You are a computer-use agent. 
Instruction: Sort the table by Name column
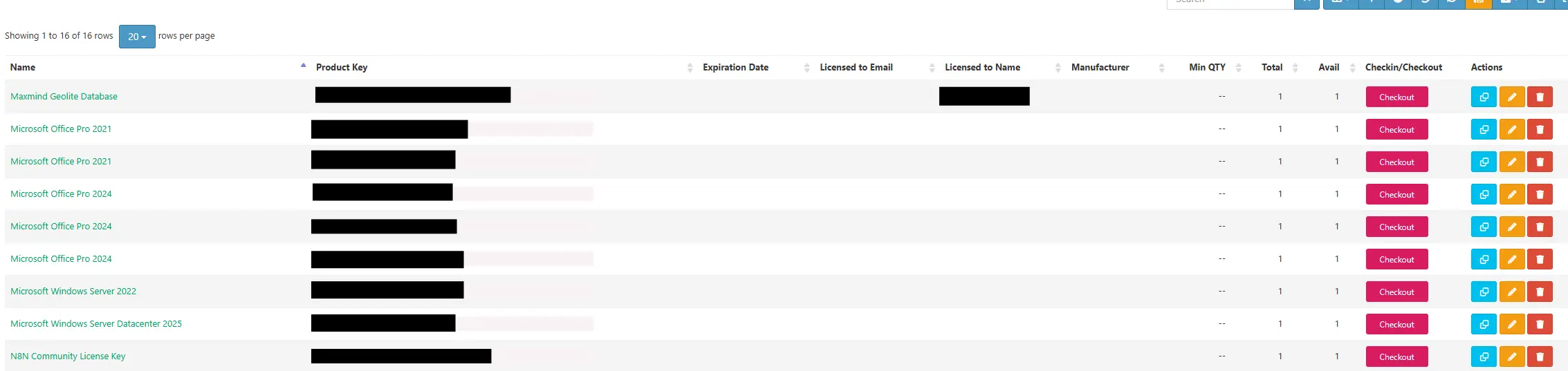click(x=23, y=67)
